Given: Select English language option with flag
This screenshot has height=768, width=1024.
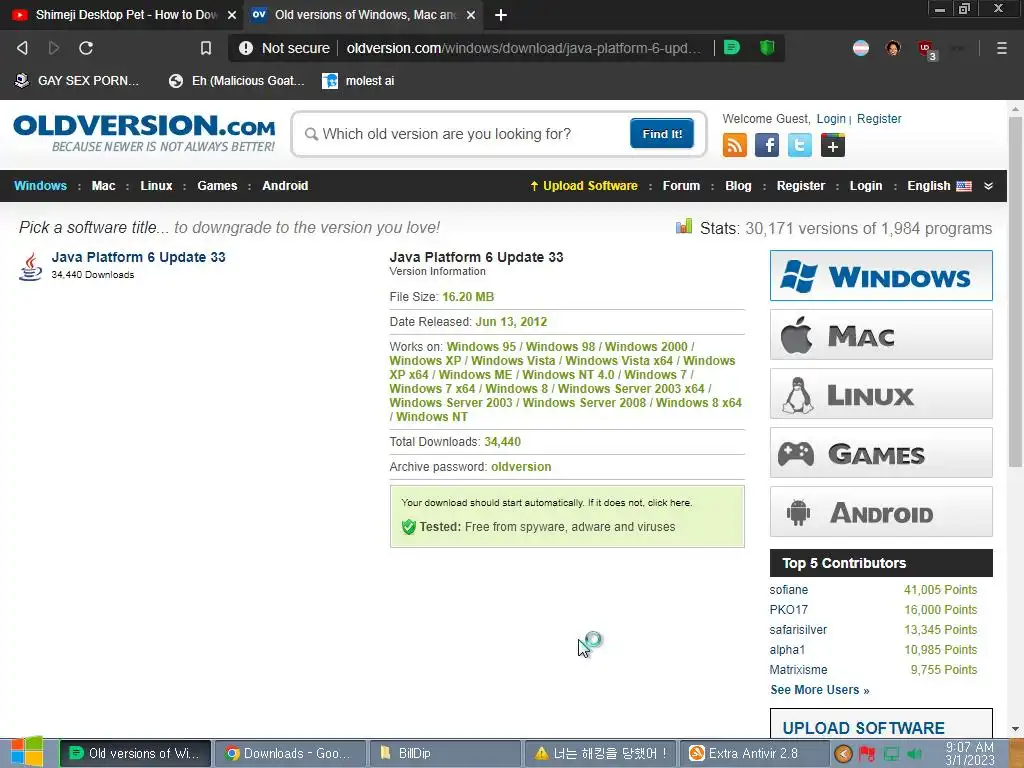Looking at the screenshot, I should pyautogui.click(x=939, y=185).
